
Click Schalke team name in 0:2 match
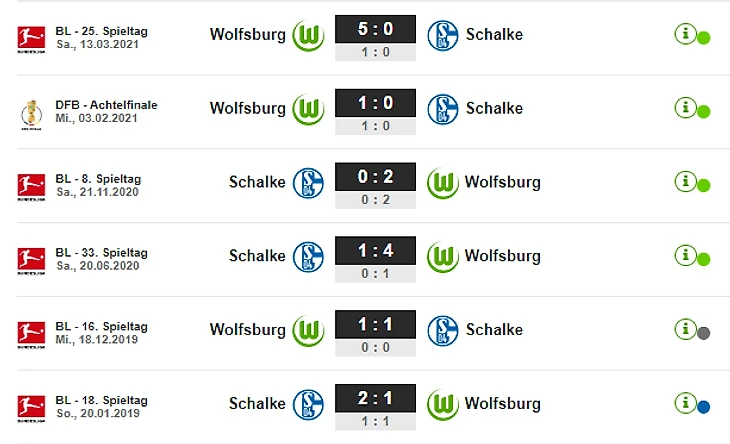click(x=257, y=182)
